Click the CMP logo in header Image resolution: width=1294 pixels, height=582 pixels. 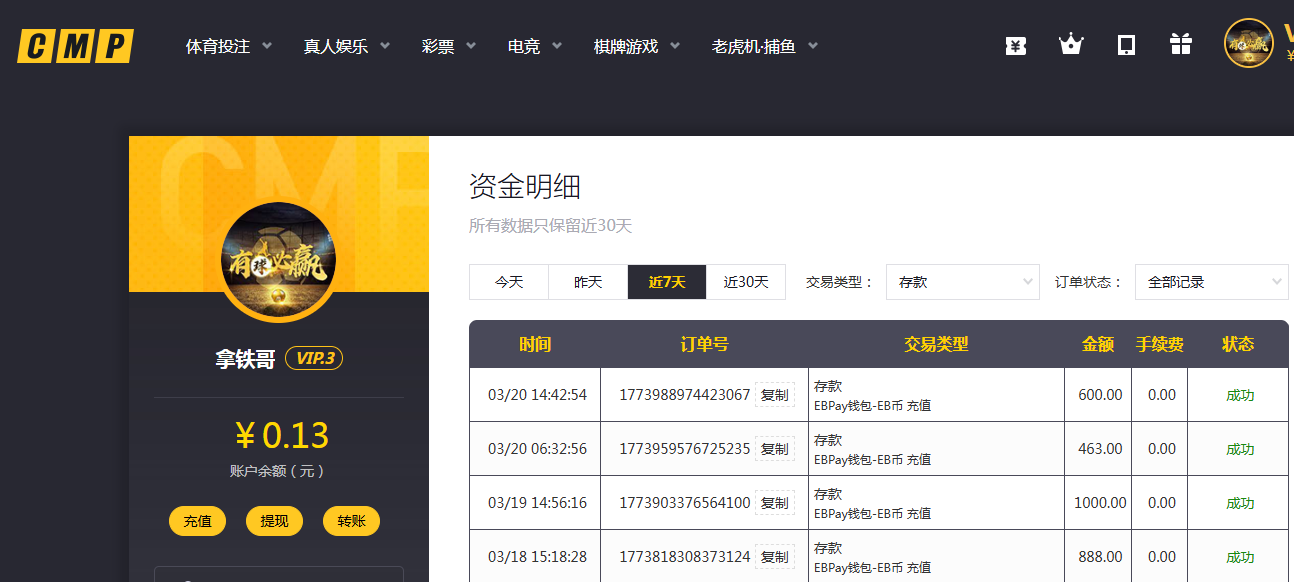[75, 46]
